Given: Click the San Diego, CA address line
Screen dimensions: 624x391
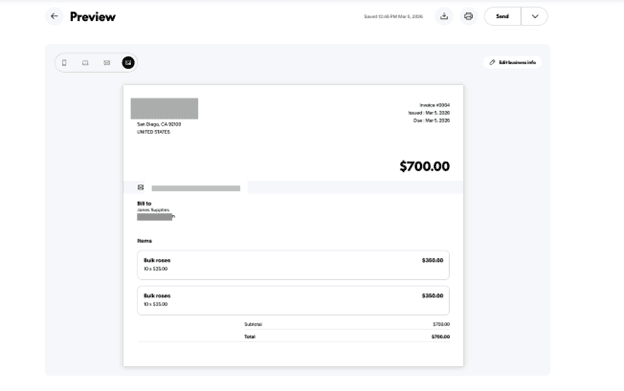Looking at the screenshot, I should tap(159, 124).
